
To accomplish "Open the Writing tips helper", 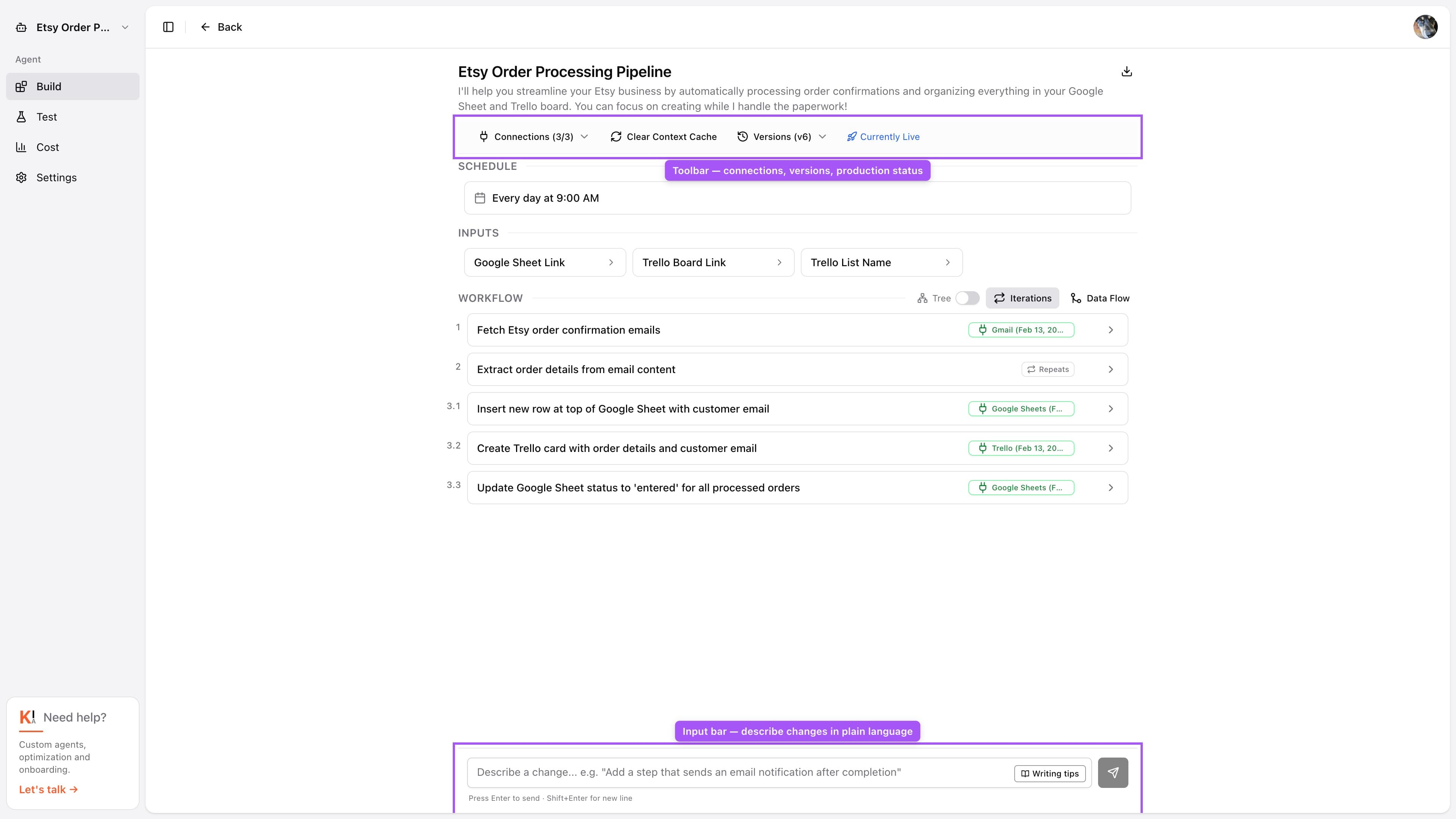I will click(x=1049, y=773).
